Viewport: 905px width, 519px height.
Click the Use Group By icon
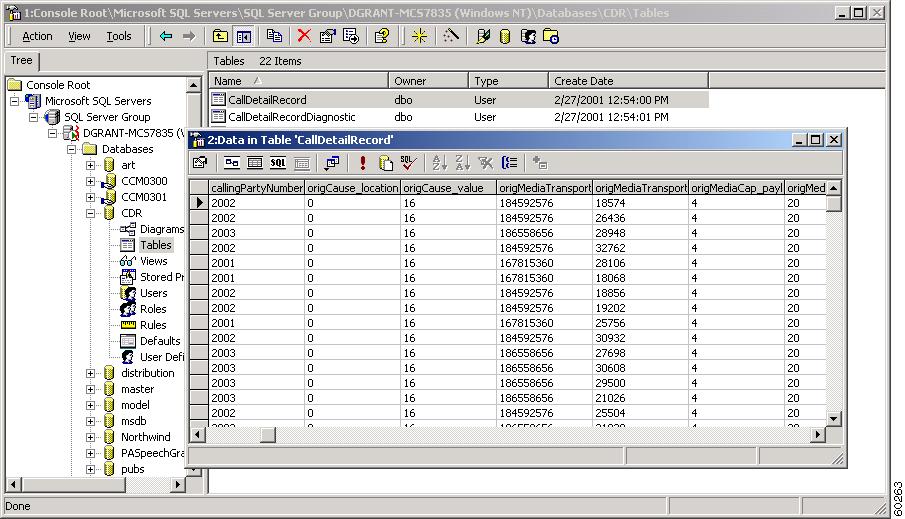(x=509, y=163)
